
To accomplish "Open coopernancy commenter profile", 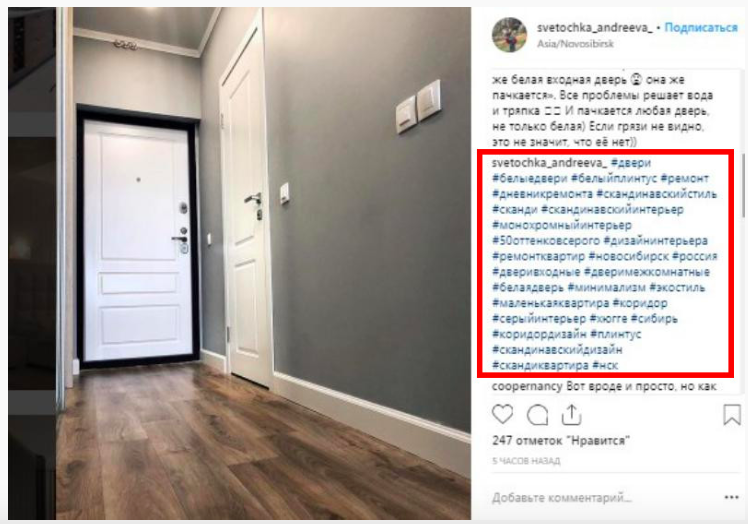I will [527, 386].
